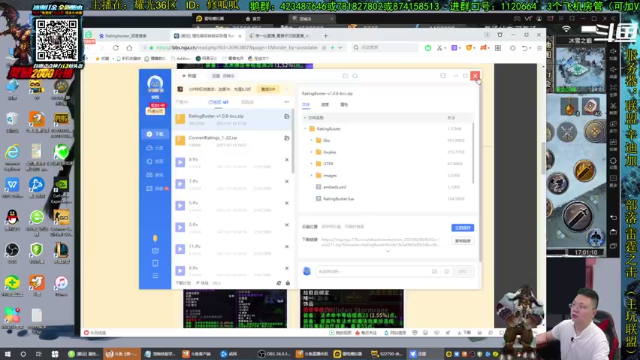This screenshot has width=640, height=360.
Task: Reload the page in the browser
Action: tap(116, 48)
